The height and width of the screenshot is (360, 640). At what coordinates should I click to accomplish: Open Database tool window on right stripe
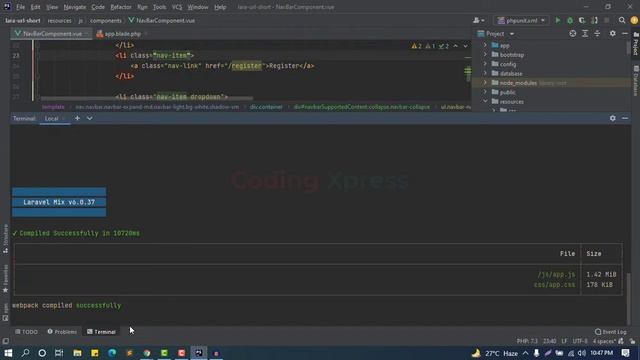[x=636, y=81]
